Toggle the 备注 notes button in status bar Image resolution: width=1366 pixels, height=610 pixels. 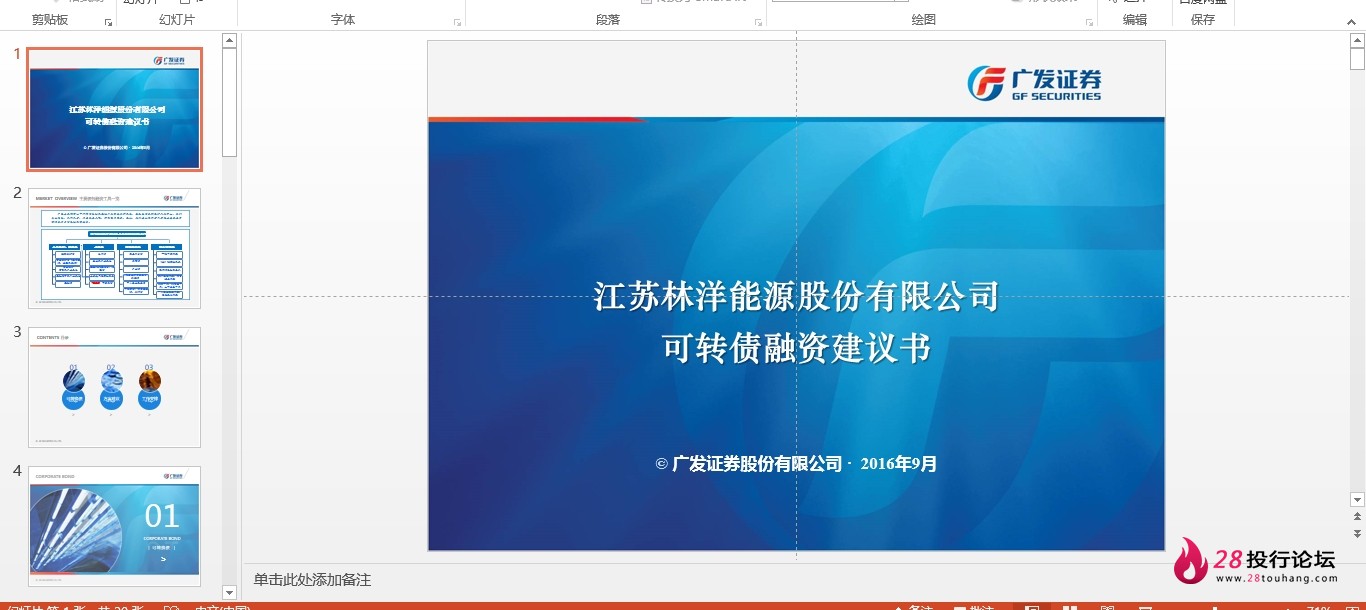(x=912, y=606)
